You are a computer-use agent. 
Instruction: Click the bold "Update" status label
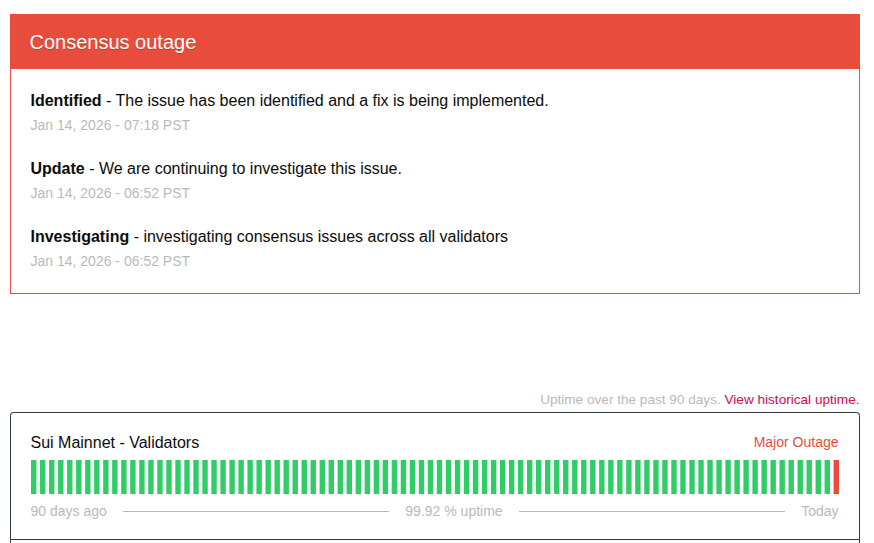[57, 168]
